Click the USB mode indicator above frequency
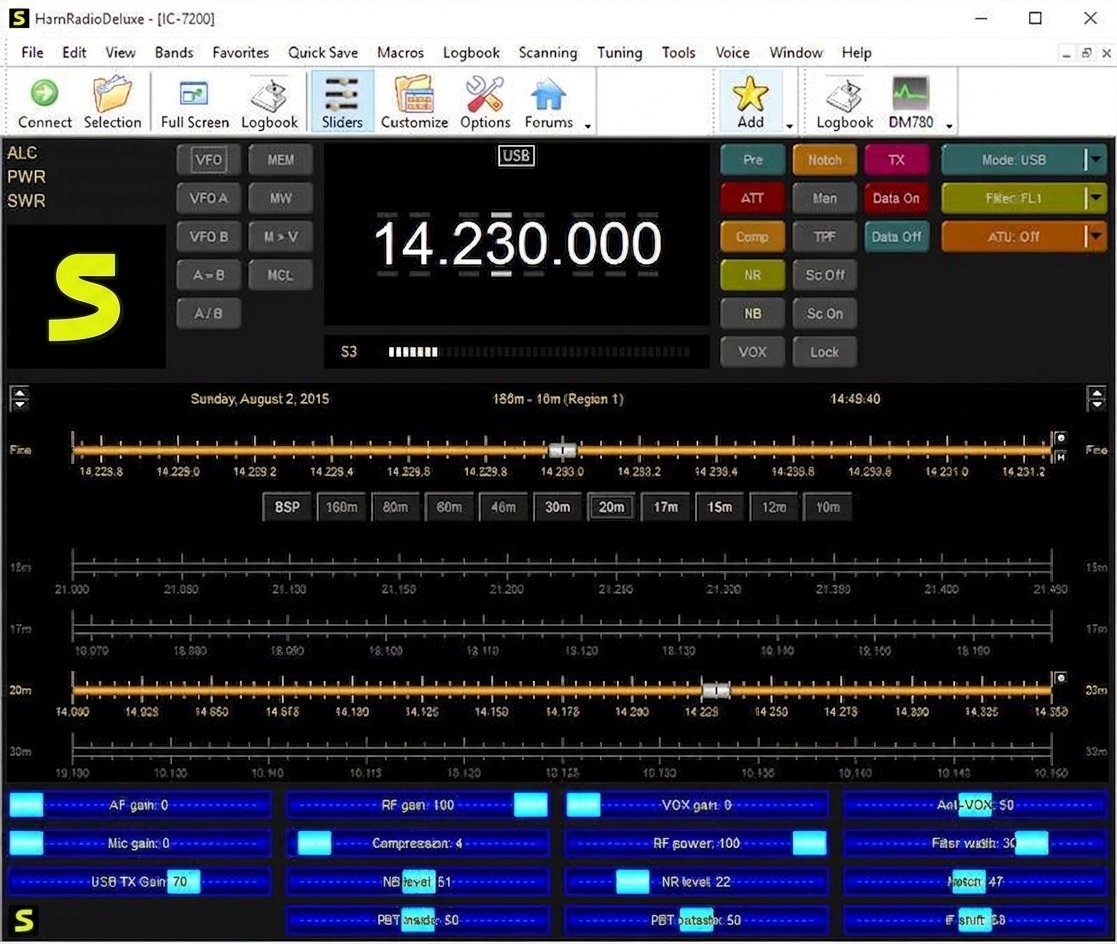Screen dimensions: 1117x944 (516, 156)
